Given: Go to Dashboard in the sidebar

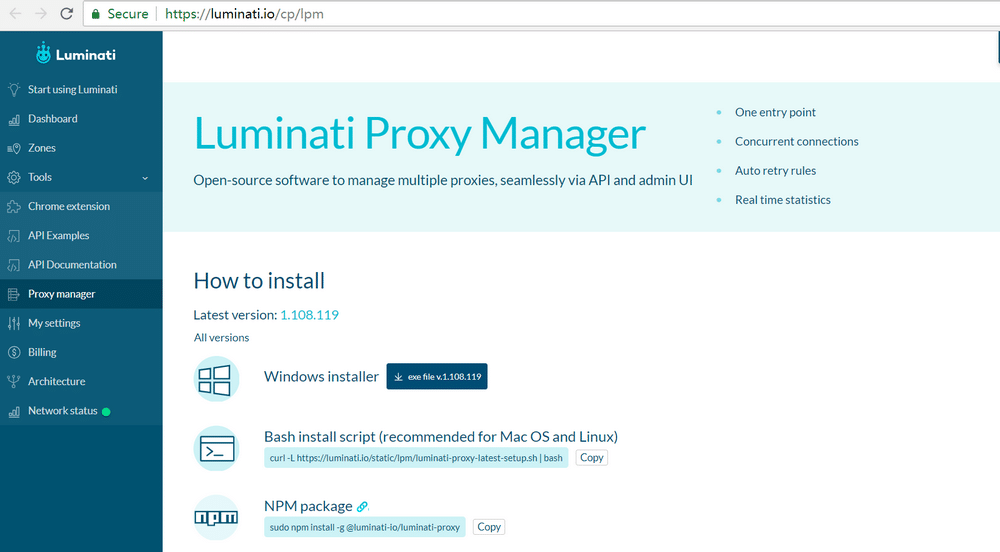Looking at the screenshot, I should coord(53,119).
